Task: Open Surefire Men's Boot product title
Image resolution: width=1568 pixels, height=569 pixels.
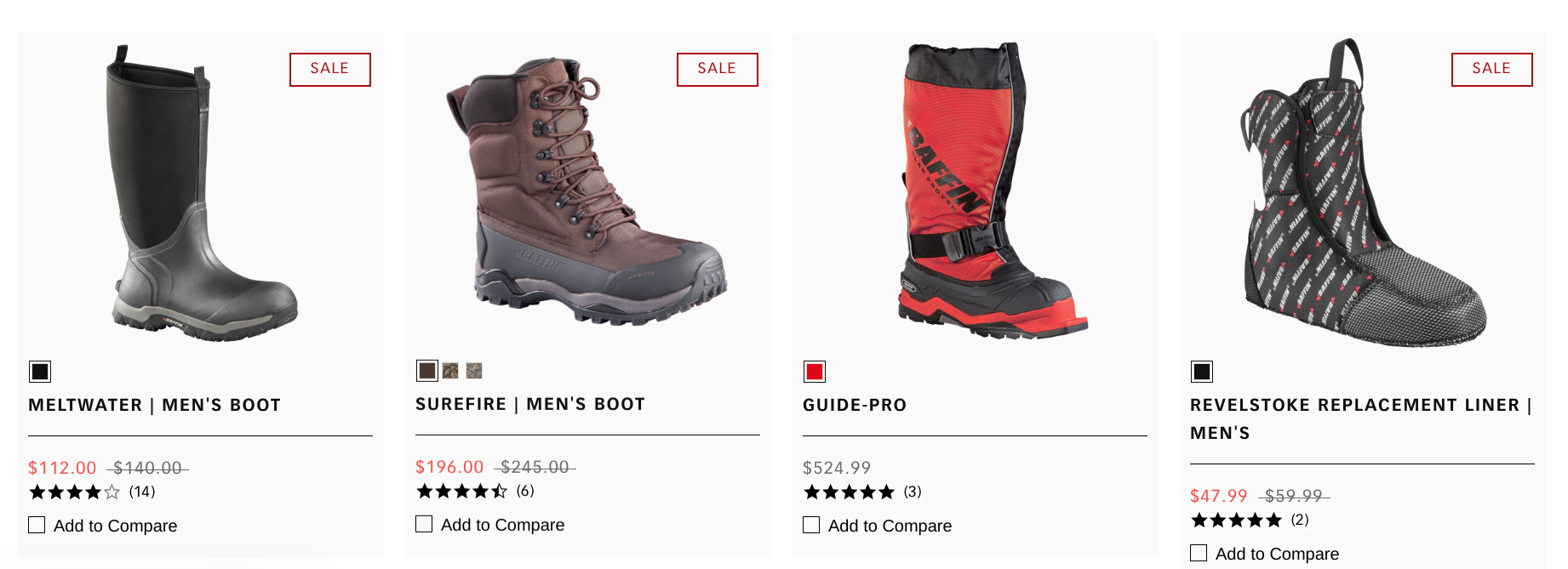Action: tap(530, 404)
